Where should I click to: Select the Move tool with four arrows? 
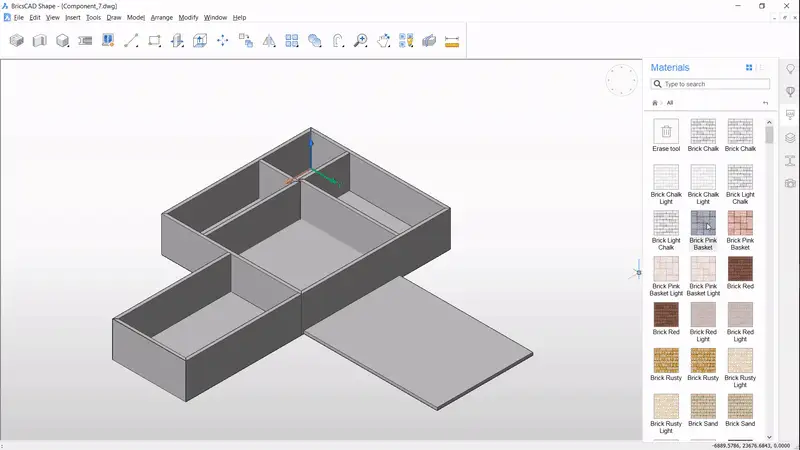coord(222,40)
